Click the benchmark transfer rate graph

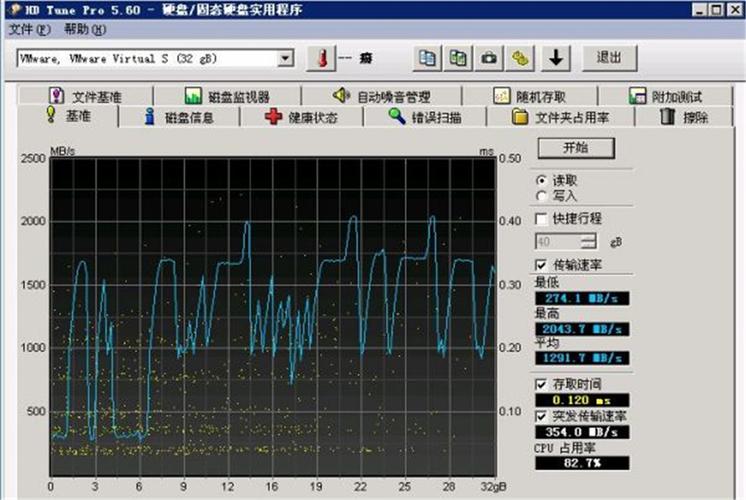click(x=273, y=317)
